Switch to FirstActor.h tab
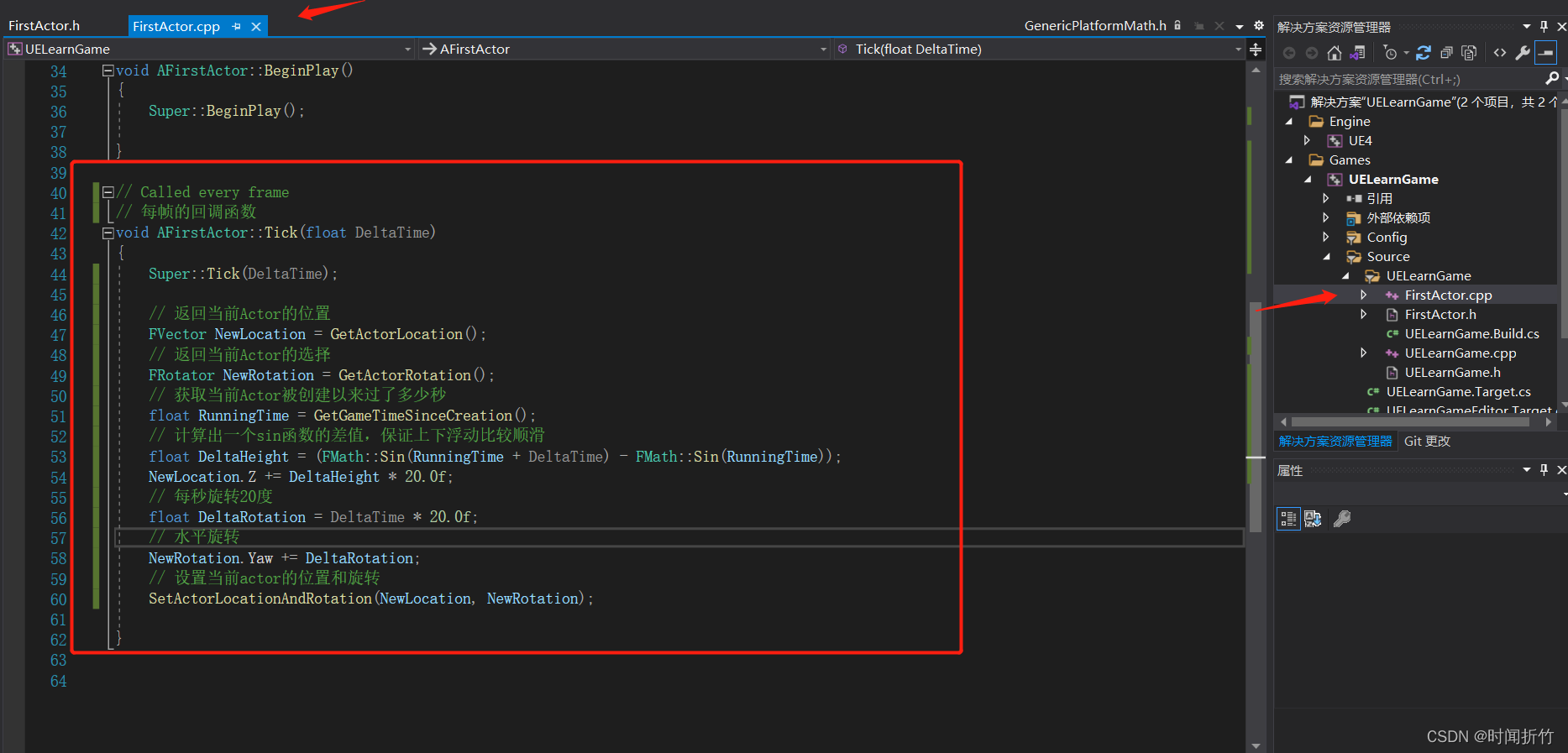This screenshot has height=753, width=1568. (x=45, y=26)
